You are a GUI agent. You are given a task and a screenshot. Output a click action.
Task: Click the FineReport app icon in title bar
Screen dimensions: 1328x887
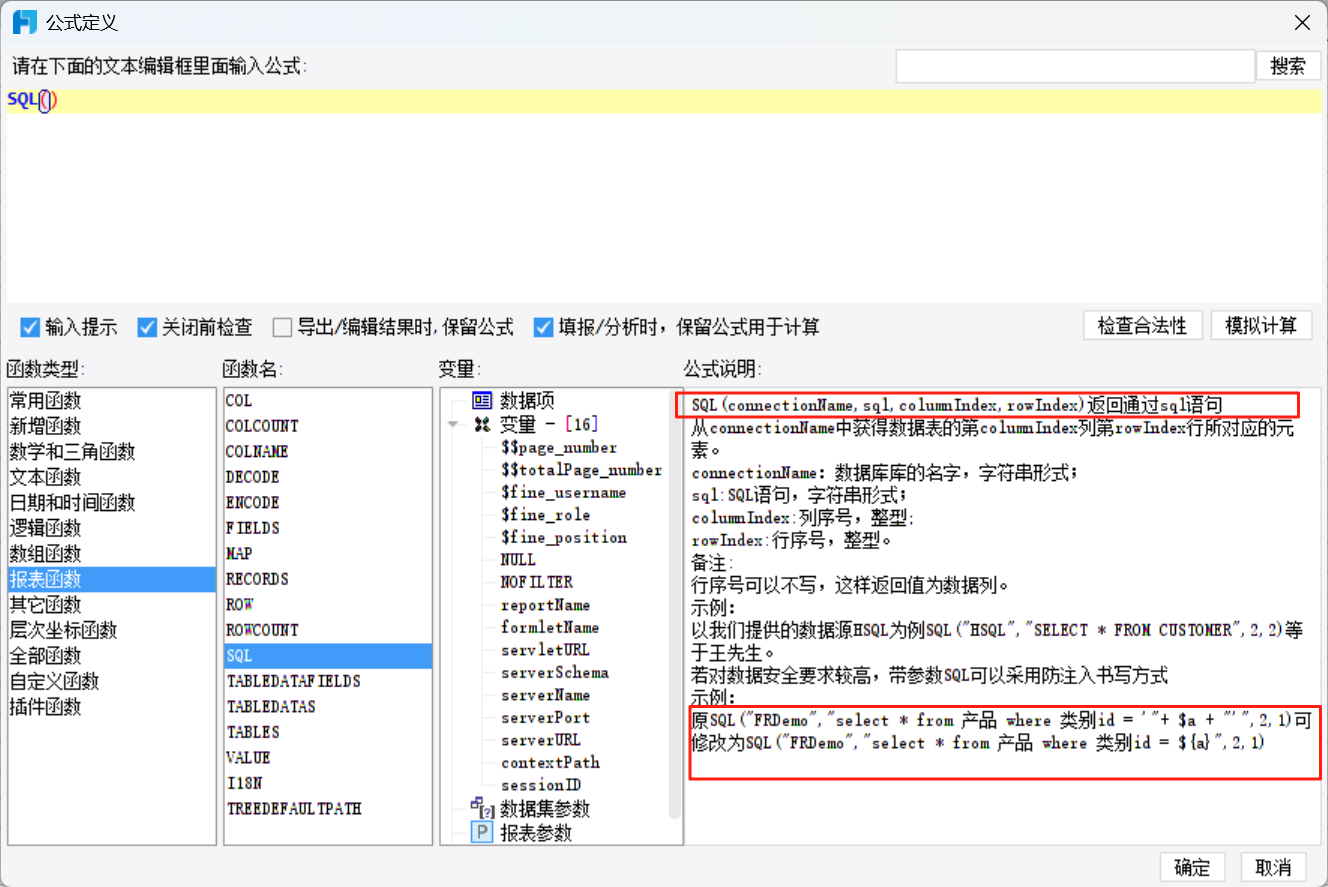click(25, 22)
